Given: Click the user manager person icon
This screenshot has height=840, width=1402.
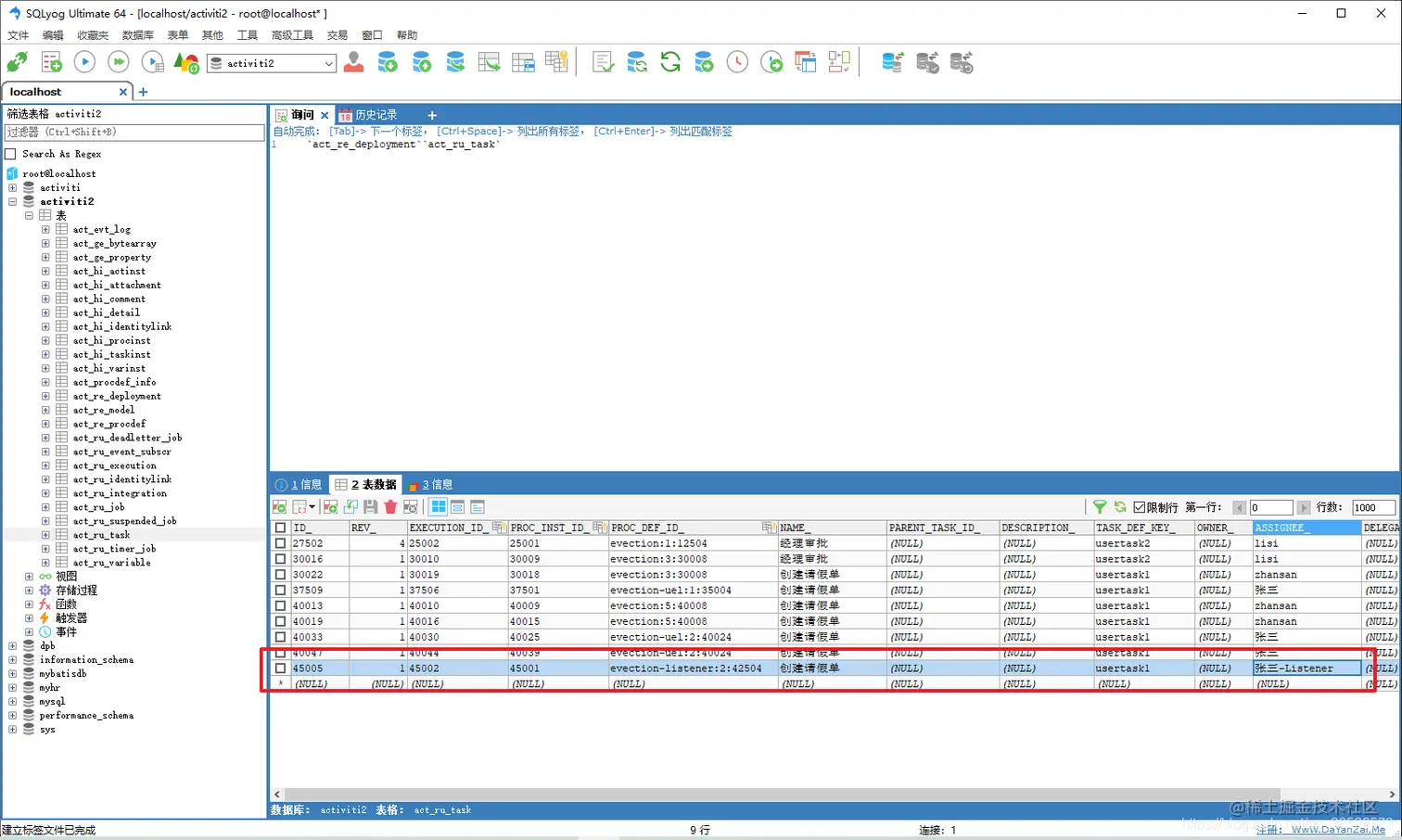Looking at the screenshot, I should pyautogui.click(x=353, y=62).
